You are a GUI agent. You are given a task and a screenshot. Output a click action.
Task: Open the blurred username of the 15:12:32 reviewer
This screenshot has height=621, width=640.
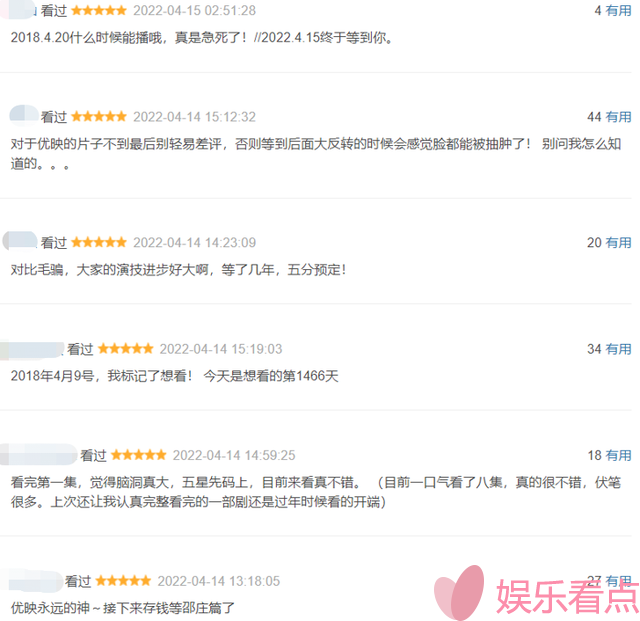(24, 115)
